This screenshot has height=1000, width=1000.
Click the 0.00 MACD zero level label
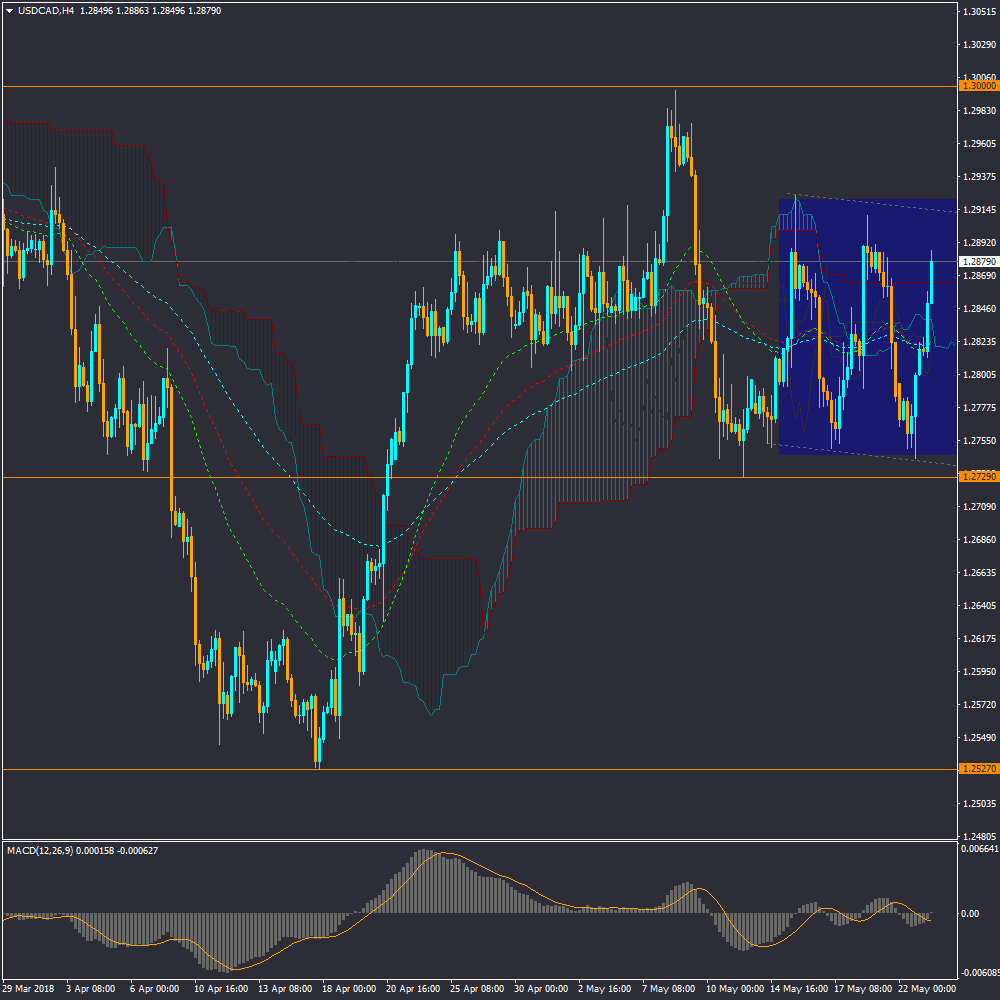point(970,914)
